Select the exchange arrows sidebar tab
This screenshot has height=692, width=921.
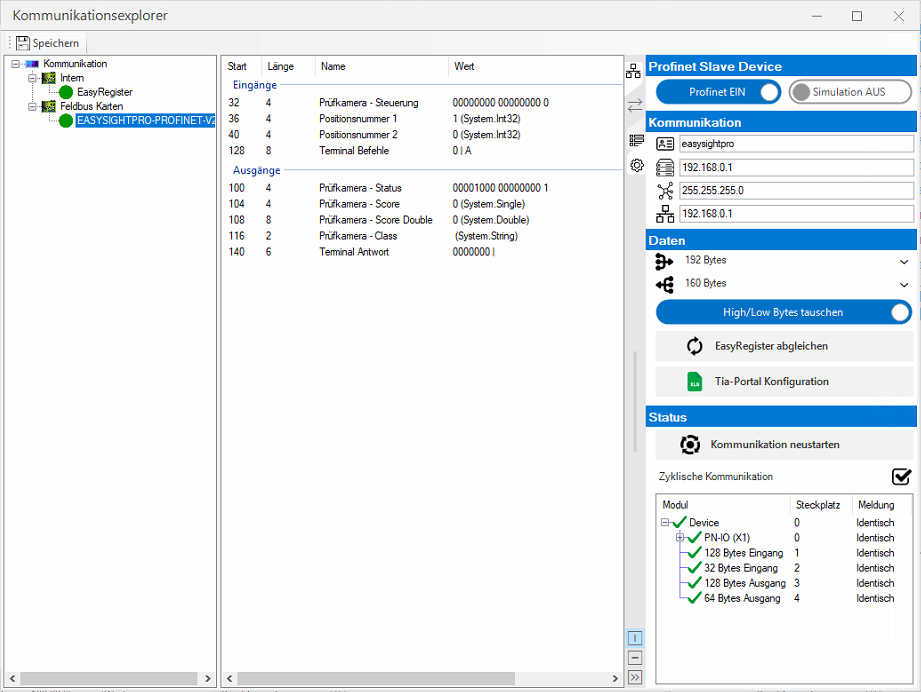tap(634, 105)
